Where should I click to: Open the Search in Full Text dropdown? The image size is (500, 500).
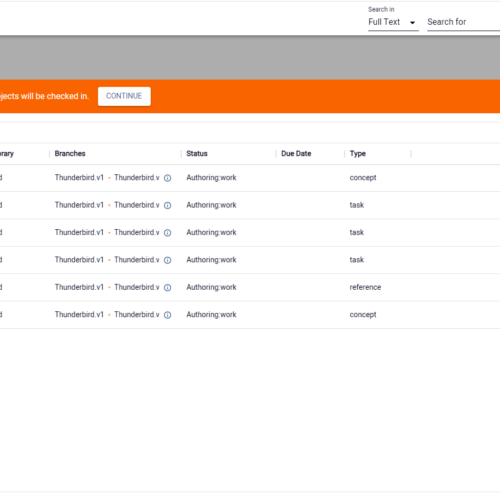coord(393,22)
